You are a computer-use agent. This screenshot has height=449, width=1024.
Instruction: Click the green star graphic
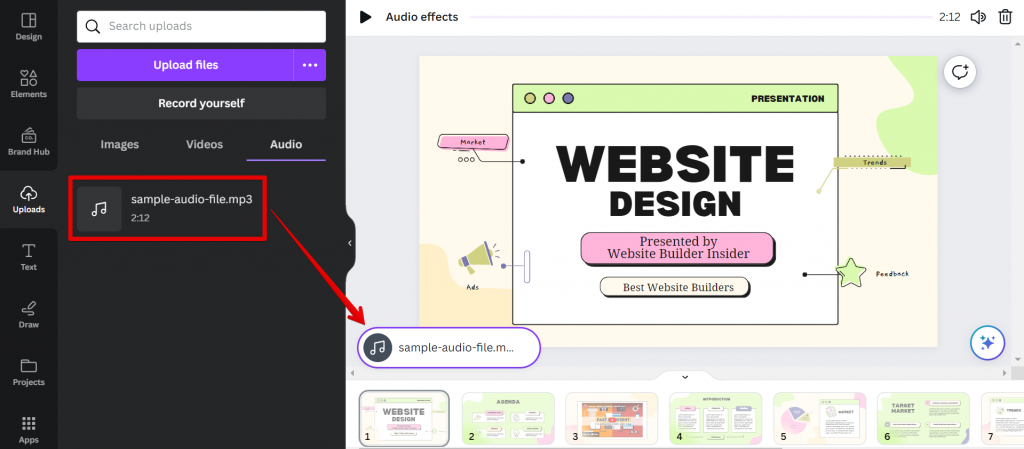tap(852, 273)
